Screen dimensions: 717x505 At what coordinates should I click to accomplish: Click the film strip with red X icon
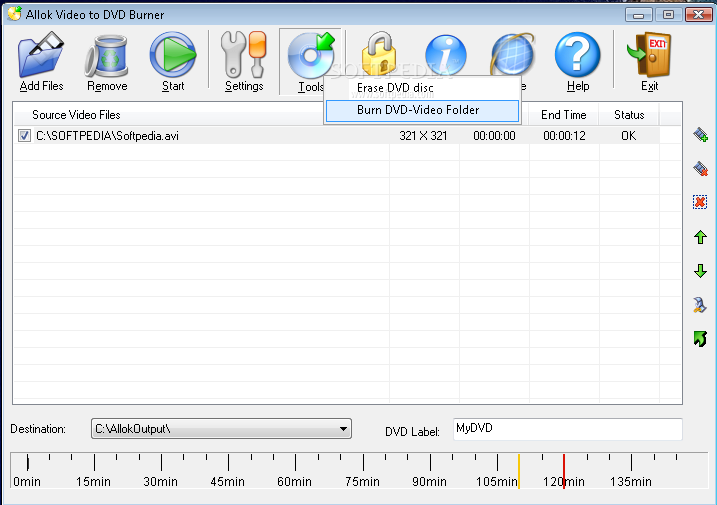point(700,168)
